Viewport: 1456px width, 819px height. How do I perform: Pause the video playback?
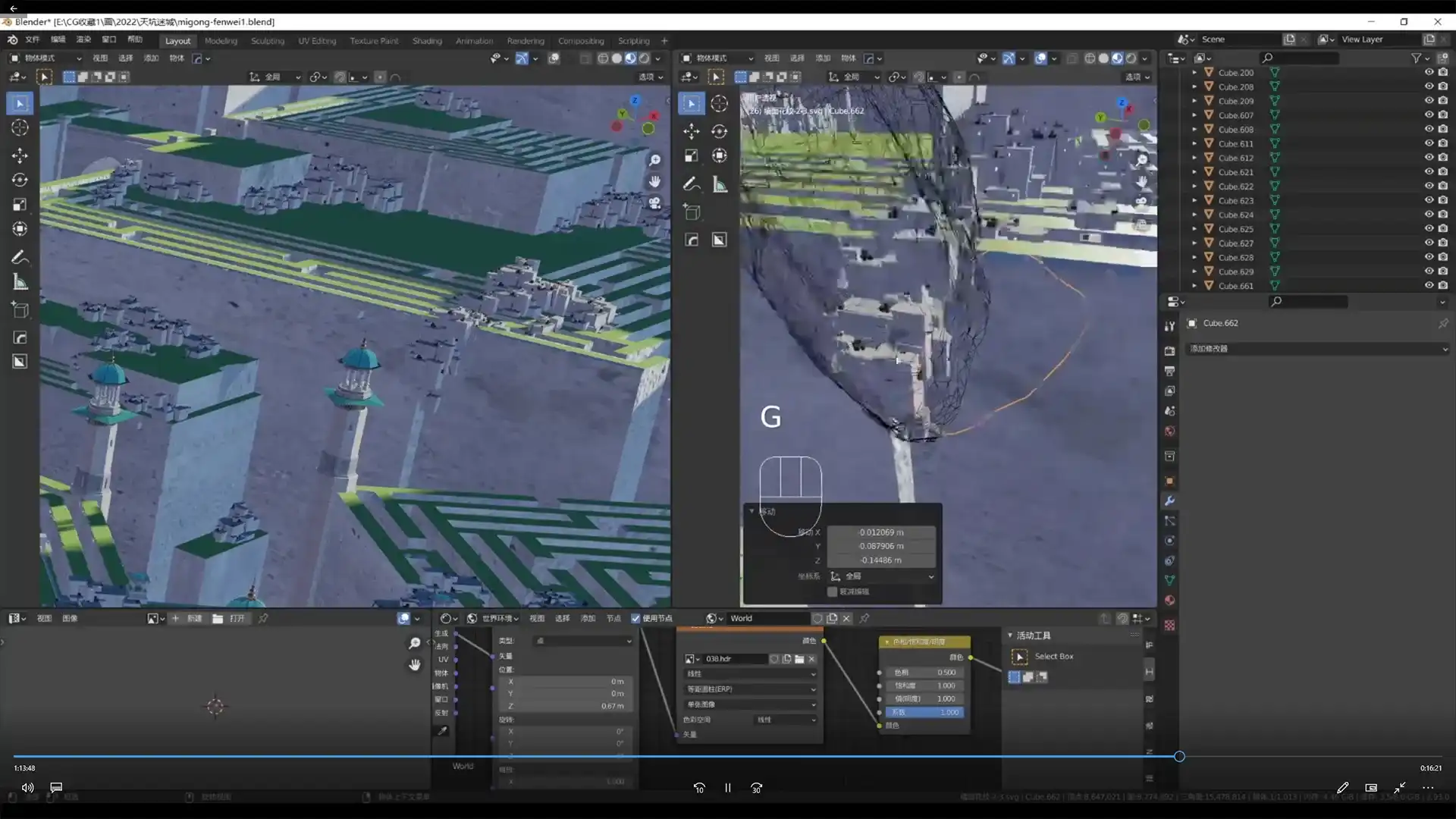[x=727, y=788]
